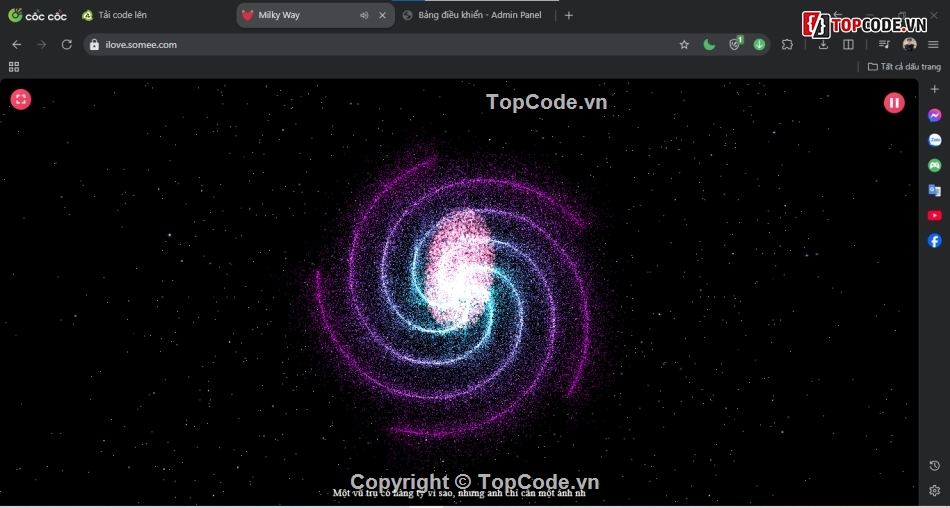Screen dimensions: 950x508
Task: Open the browser main menu
Action: [x=933, y=44]
